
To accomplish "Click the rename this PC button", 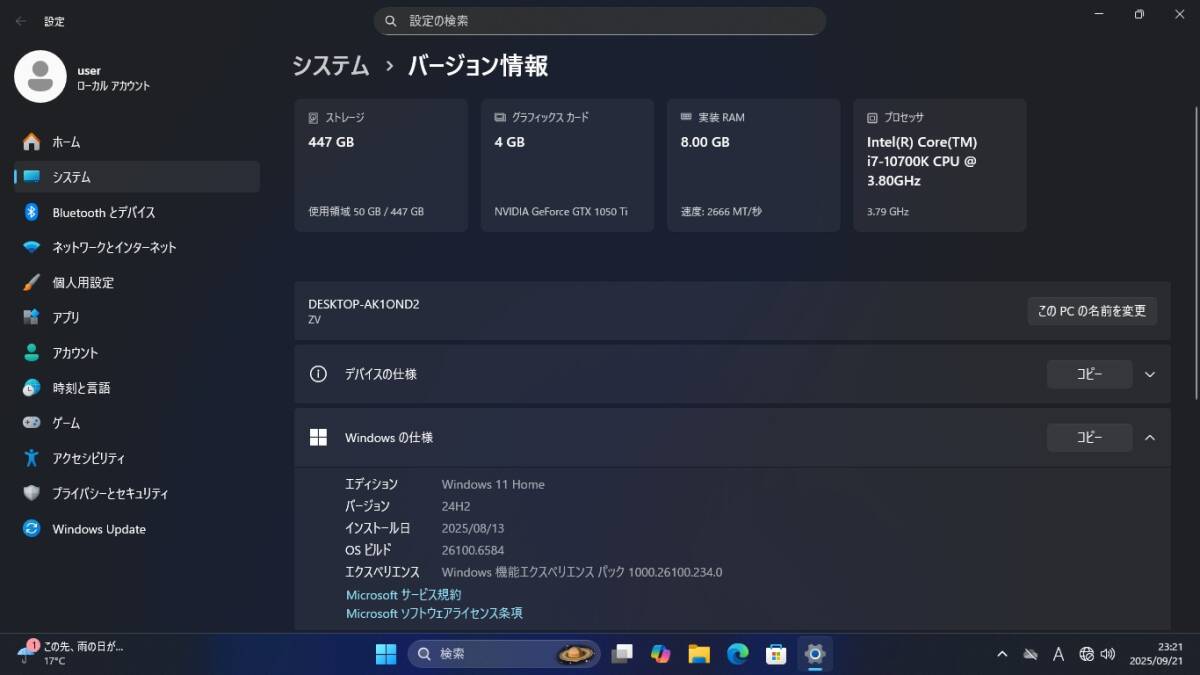I will (1091, 311).
